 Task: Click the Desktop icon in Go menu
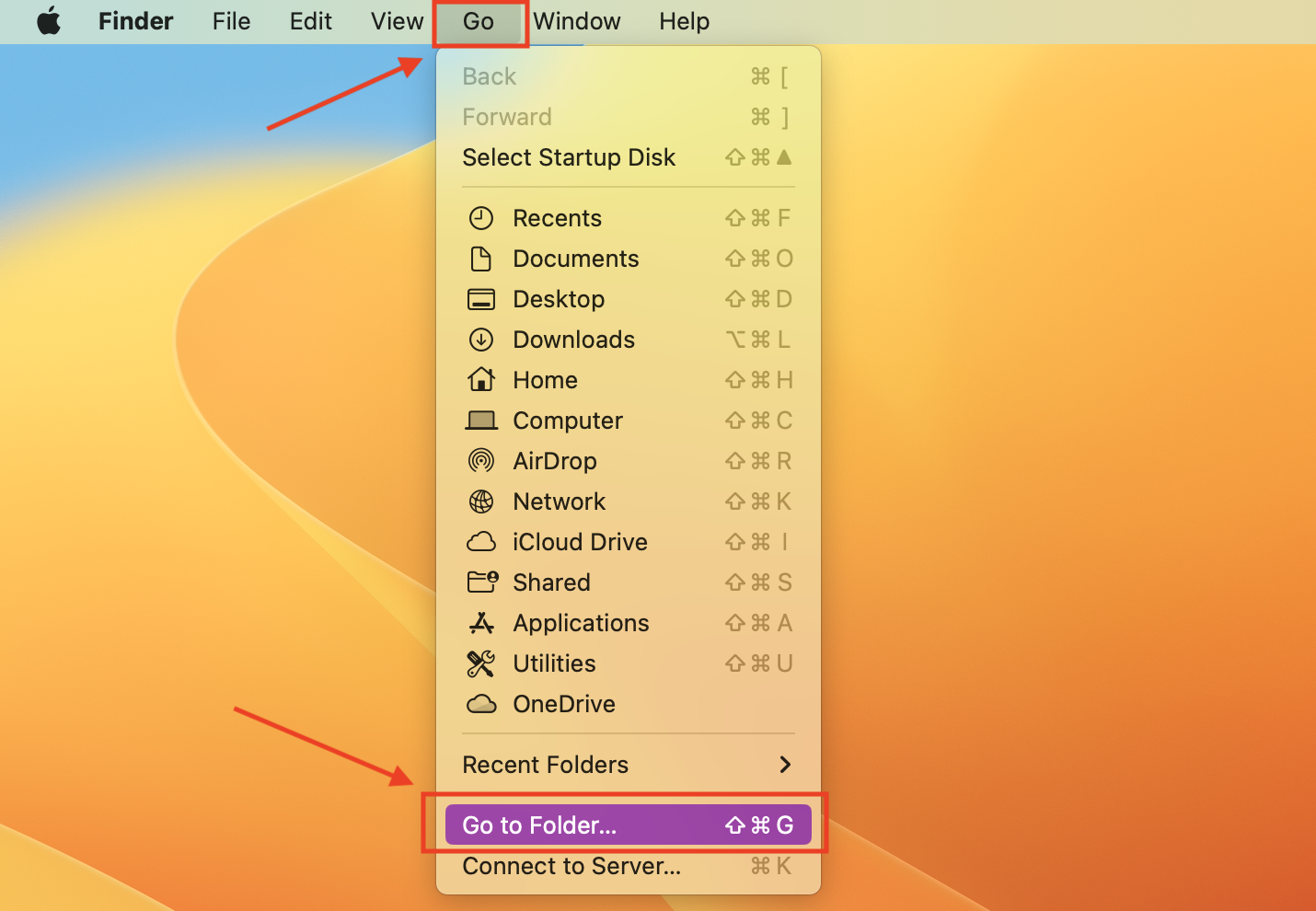480,299
